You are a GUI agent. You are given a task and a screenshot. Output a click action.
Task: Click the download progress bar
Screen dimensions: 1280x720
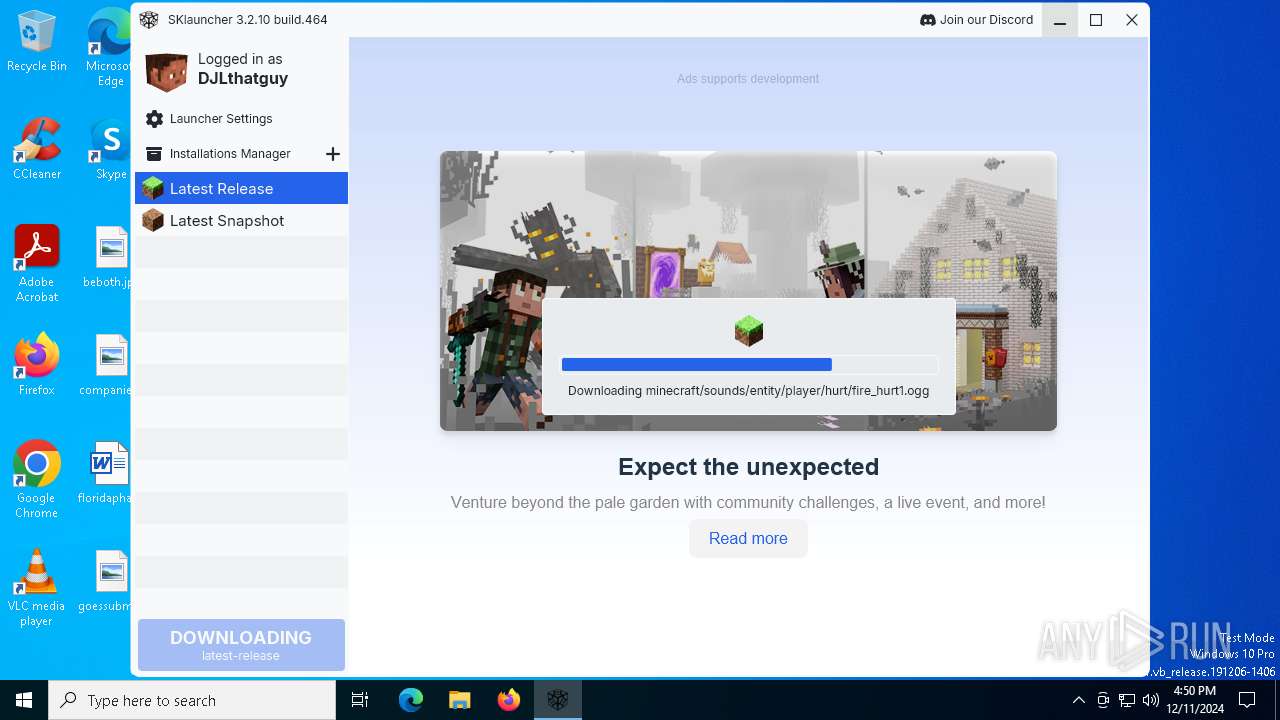[x=749, y=365]
